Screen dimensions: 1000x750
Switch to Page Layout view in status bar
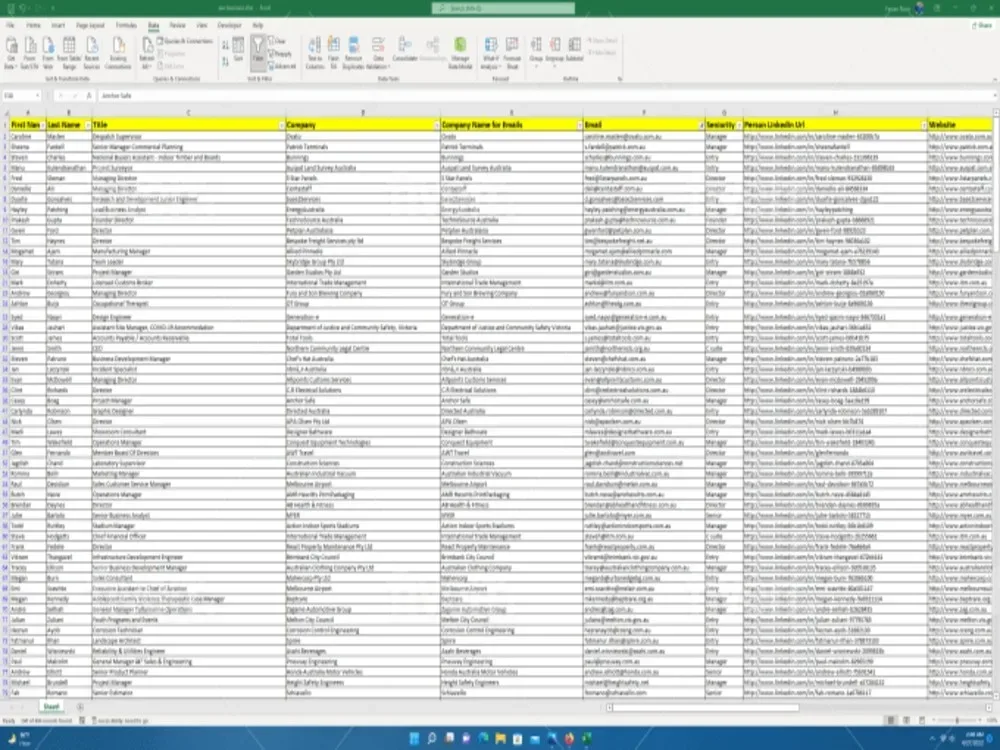(906, 720)
